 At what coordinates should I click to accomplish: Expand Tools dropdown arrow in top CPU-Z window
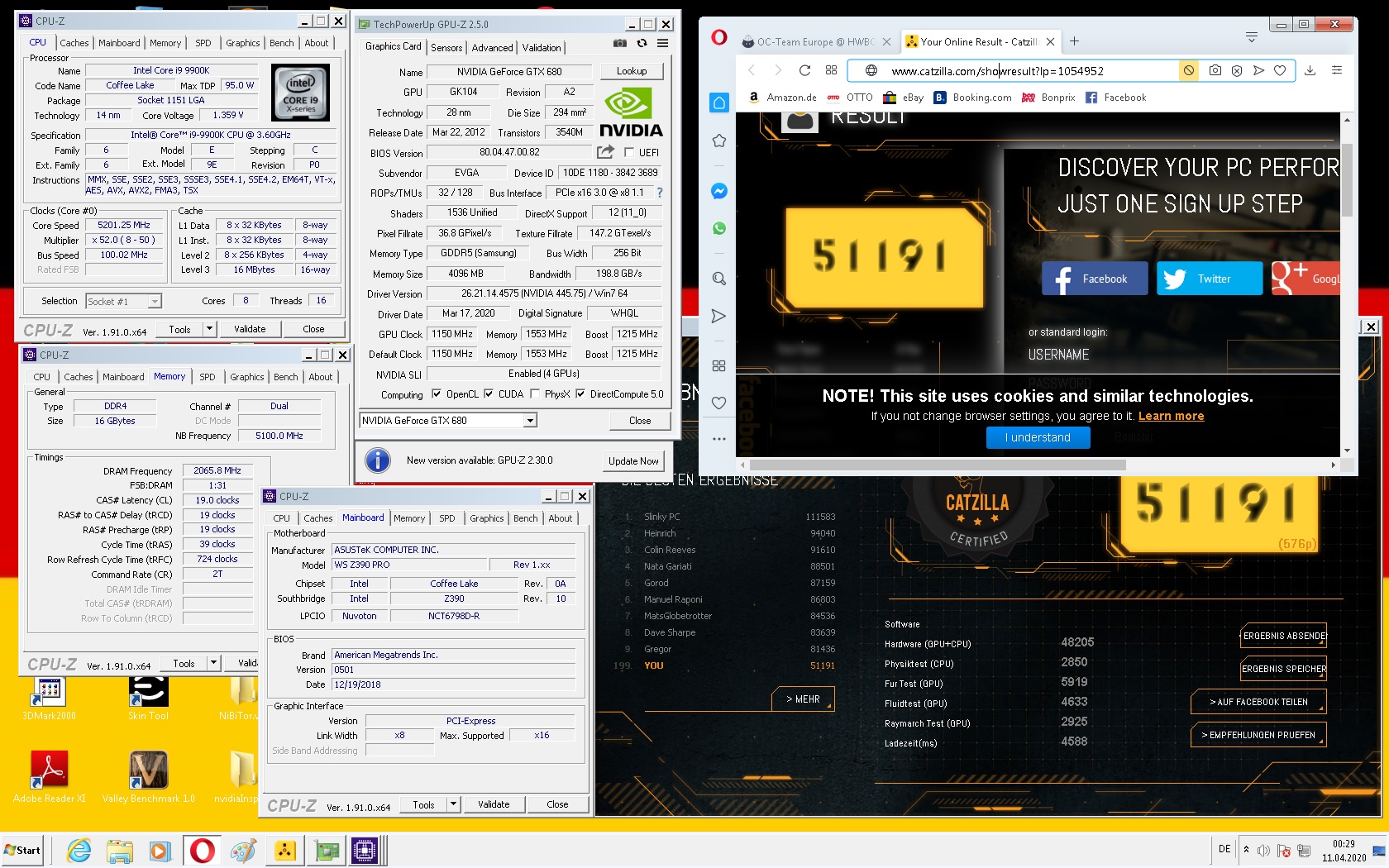[x=210, y=329]
